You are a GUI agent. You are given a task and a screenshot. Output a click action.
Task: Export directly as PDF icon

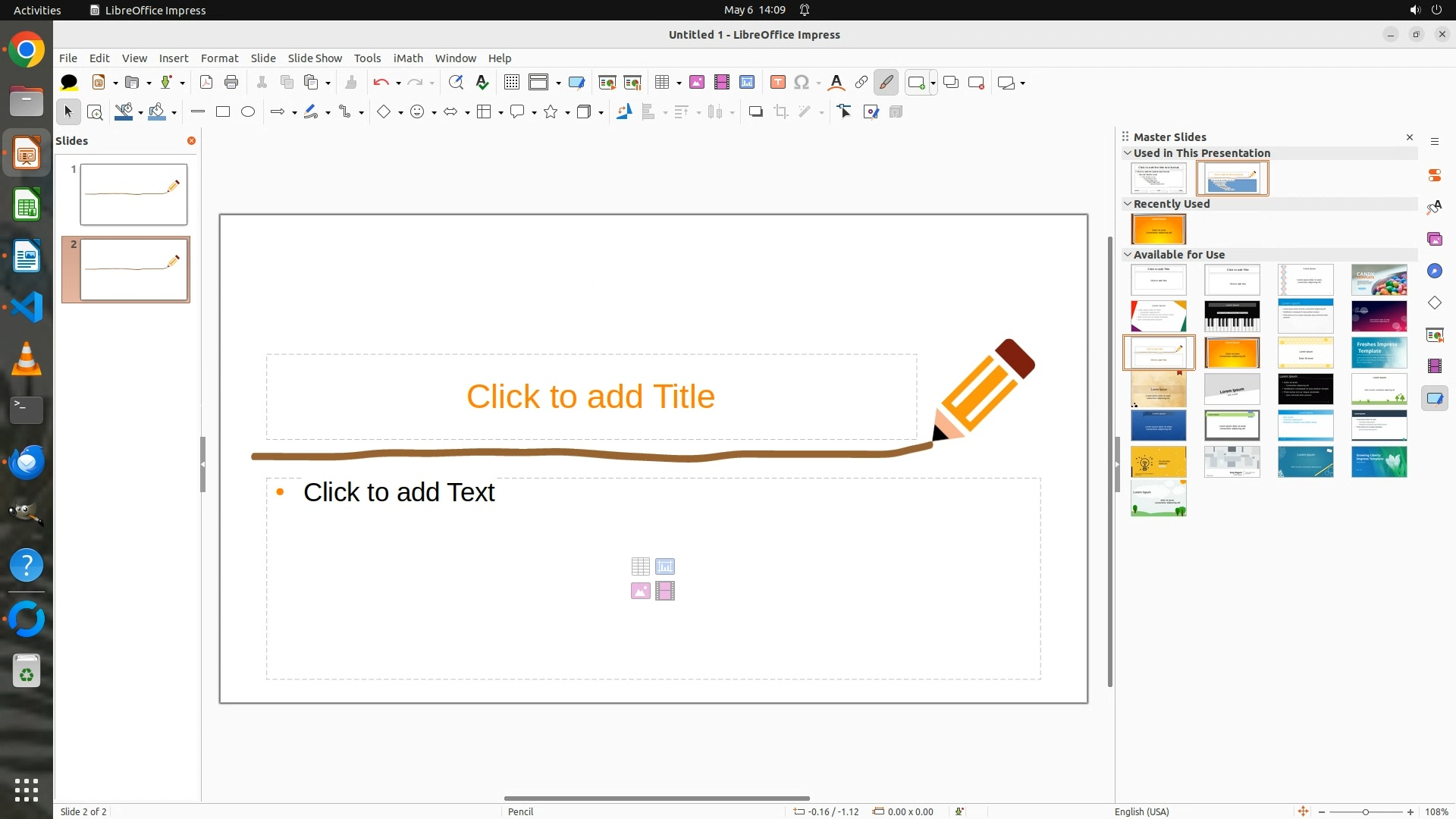click(206, 83)
